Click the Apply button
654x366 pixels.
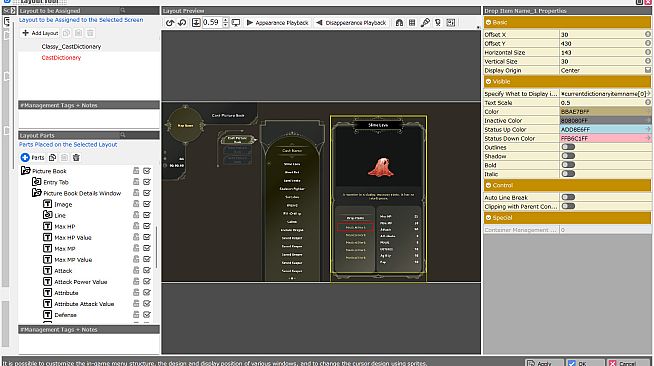(x=544, y=362)
